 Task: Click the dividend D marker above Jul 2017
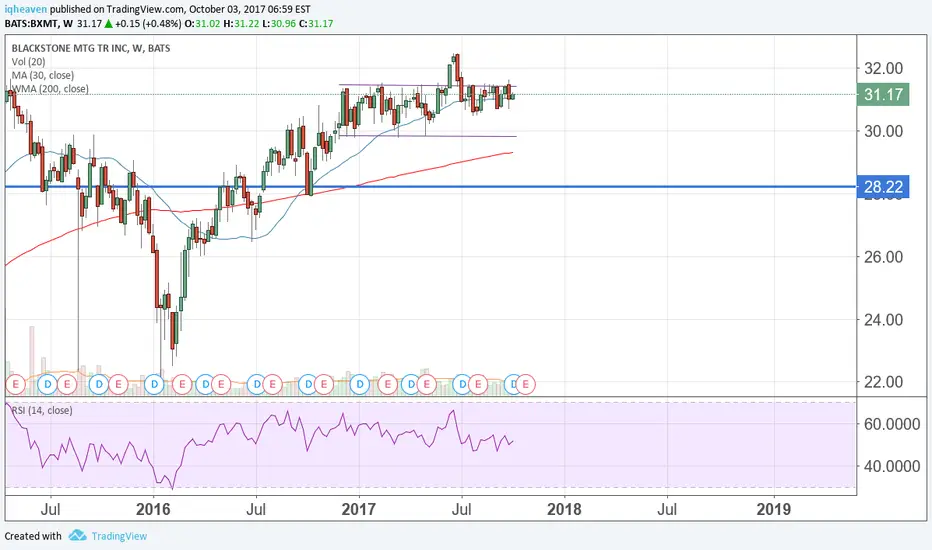coord(462,385)
